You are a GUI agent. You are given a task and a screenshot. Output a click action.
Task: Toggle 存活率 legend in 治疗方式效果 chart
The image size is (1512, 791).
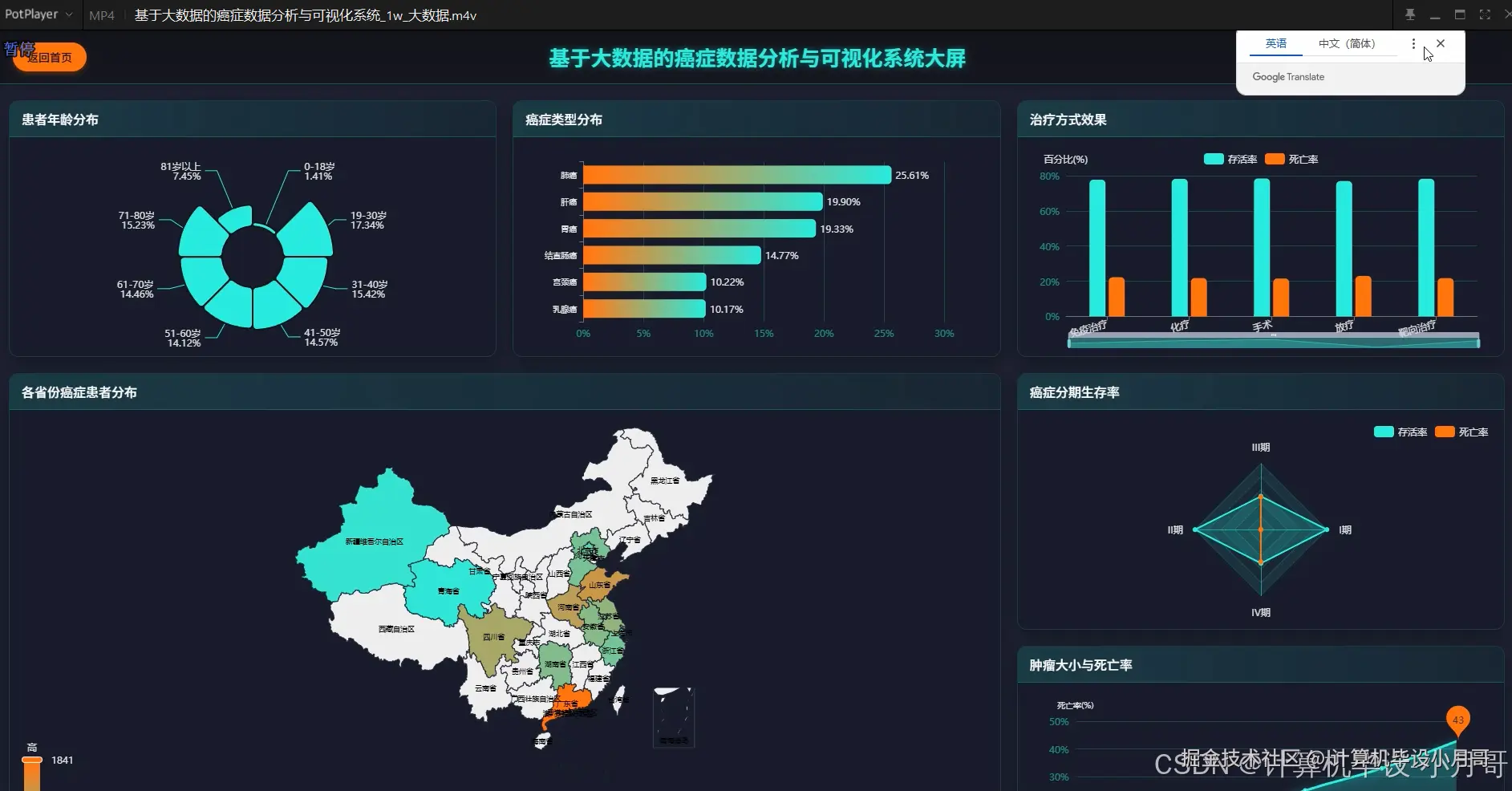coord(1231,159)
